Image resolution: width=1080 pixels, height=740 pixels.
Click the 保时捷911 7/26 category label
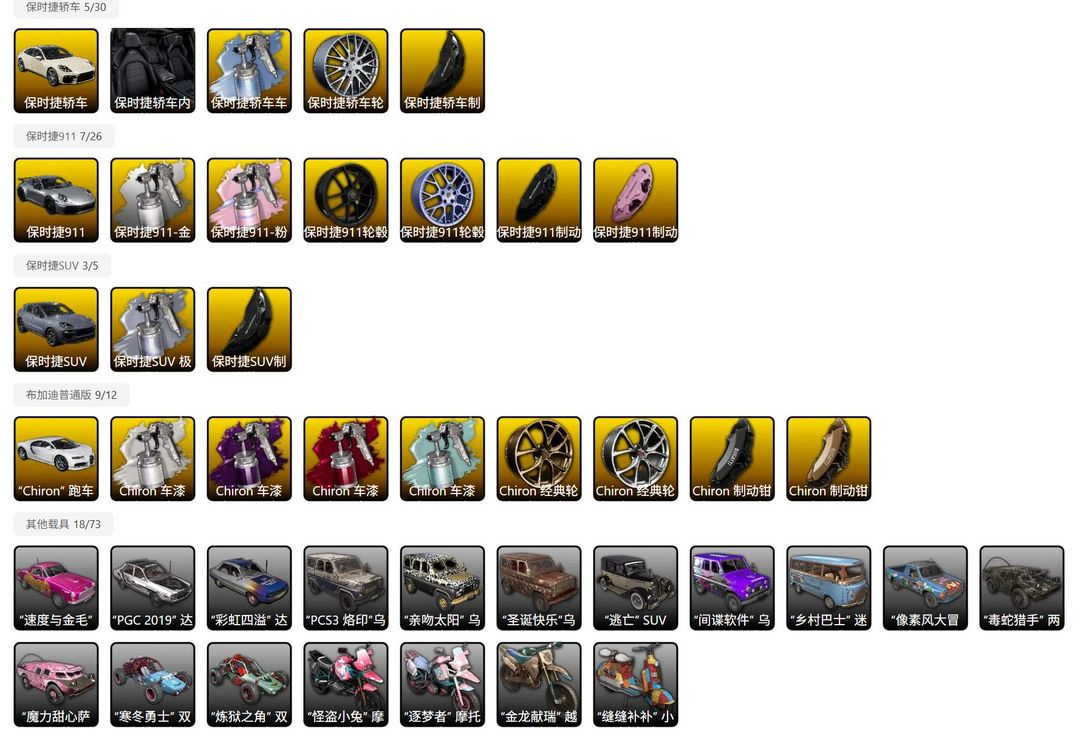click(x=63, y=136)
